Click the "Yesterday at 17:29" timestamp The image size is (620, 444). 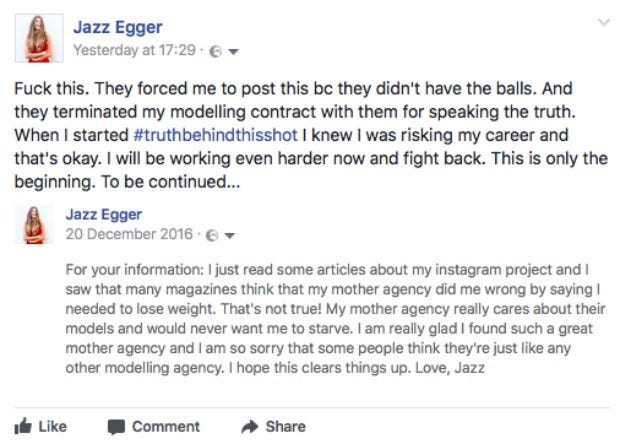pos(134,49)
